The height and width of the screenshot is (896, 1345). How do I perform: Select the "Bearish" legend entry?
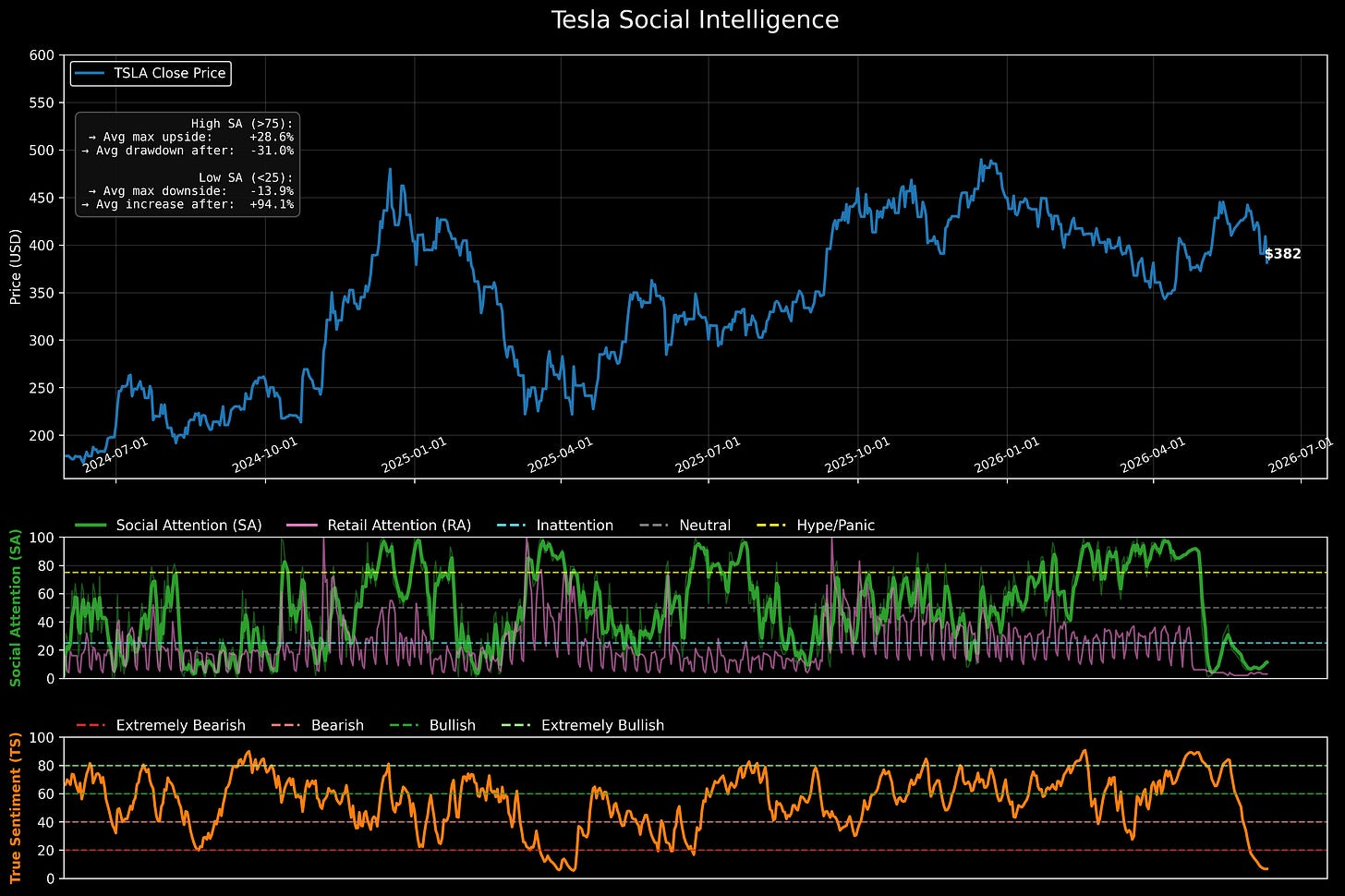click(318, 726)
